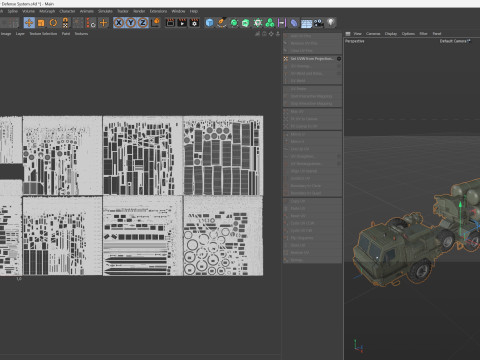This screenshot has height=360, width=480.
Task: Toggle X axis lock
Action: 119,23
